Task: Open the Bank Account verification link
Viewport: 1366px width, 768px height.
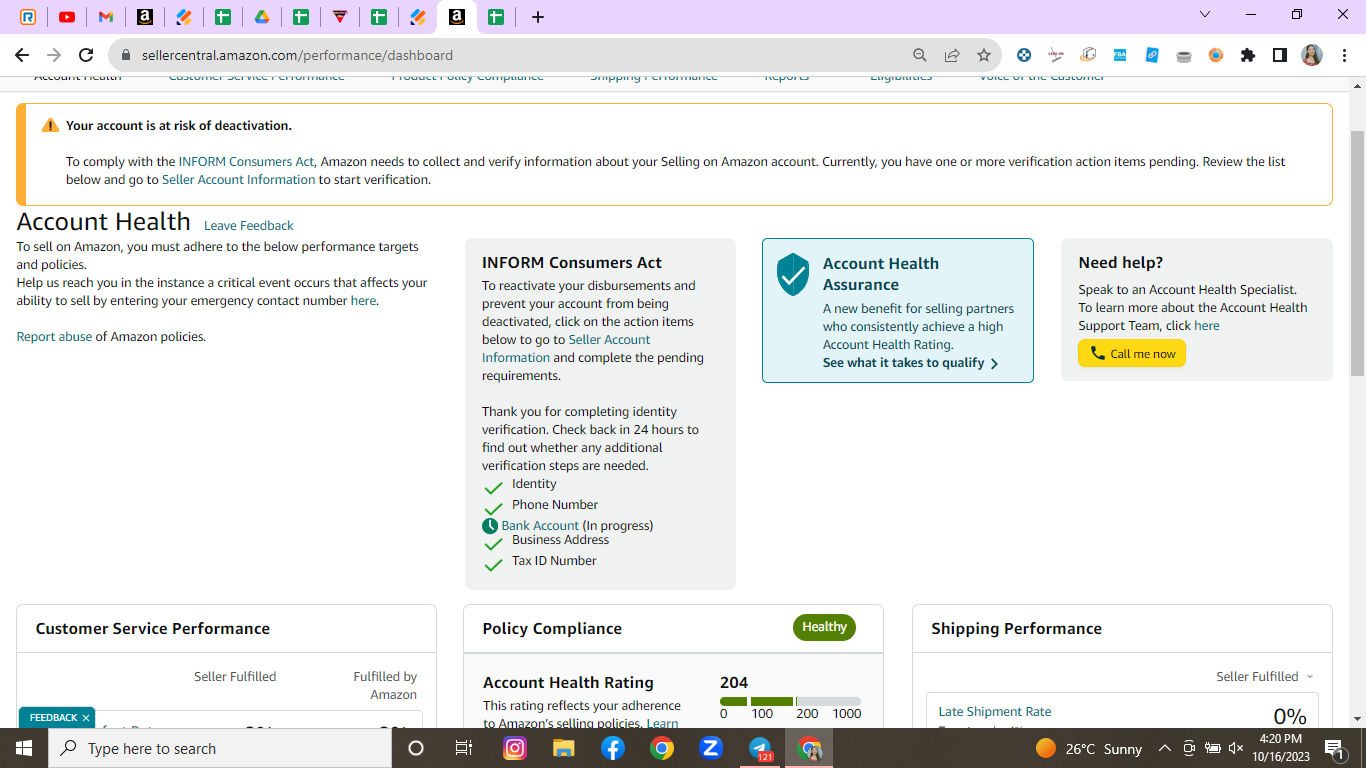Action: 540,525
